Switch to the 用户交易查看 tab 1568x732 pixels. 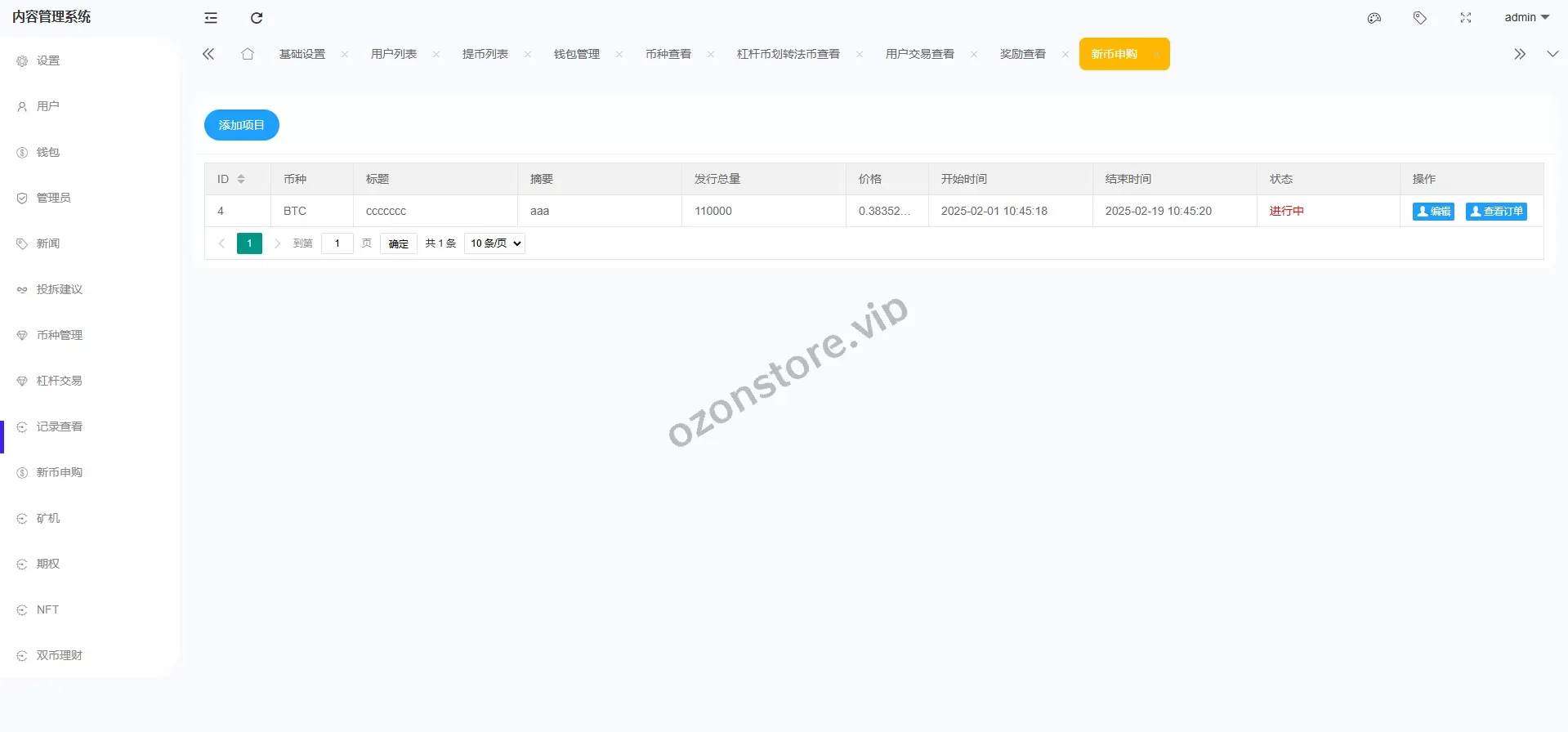point(920,54)
